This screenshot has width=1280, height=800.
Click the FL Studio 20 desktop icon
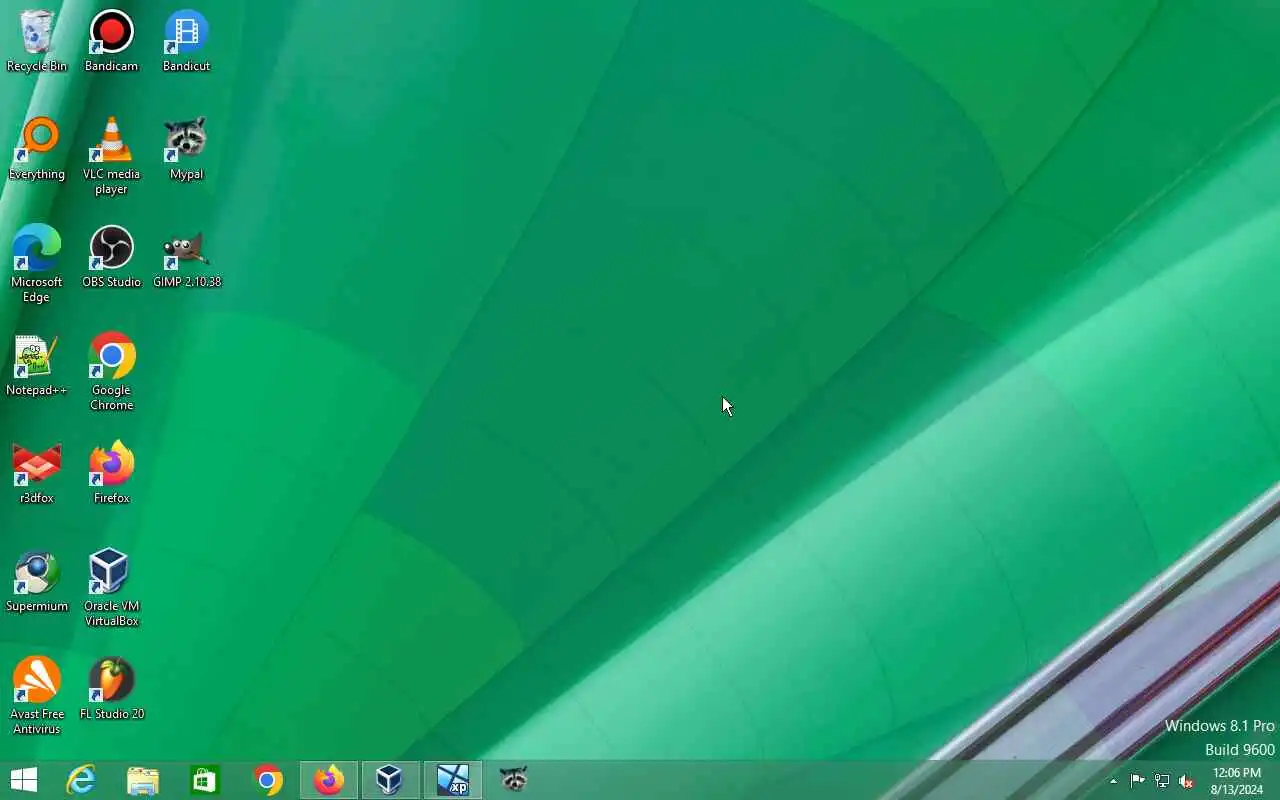(x=111, y=690)
